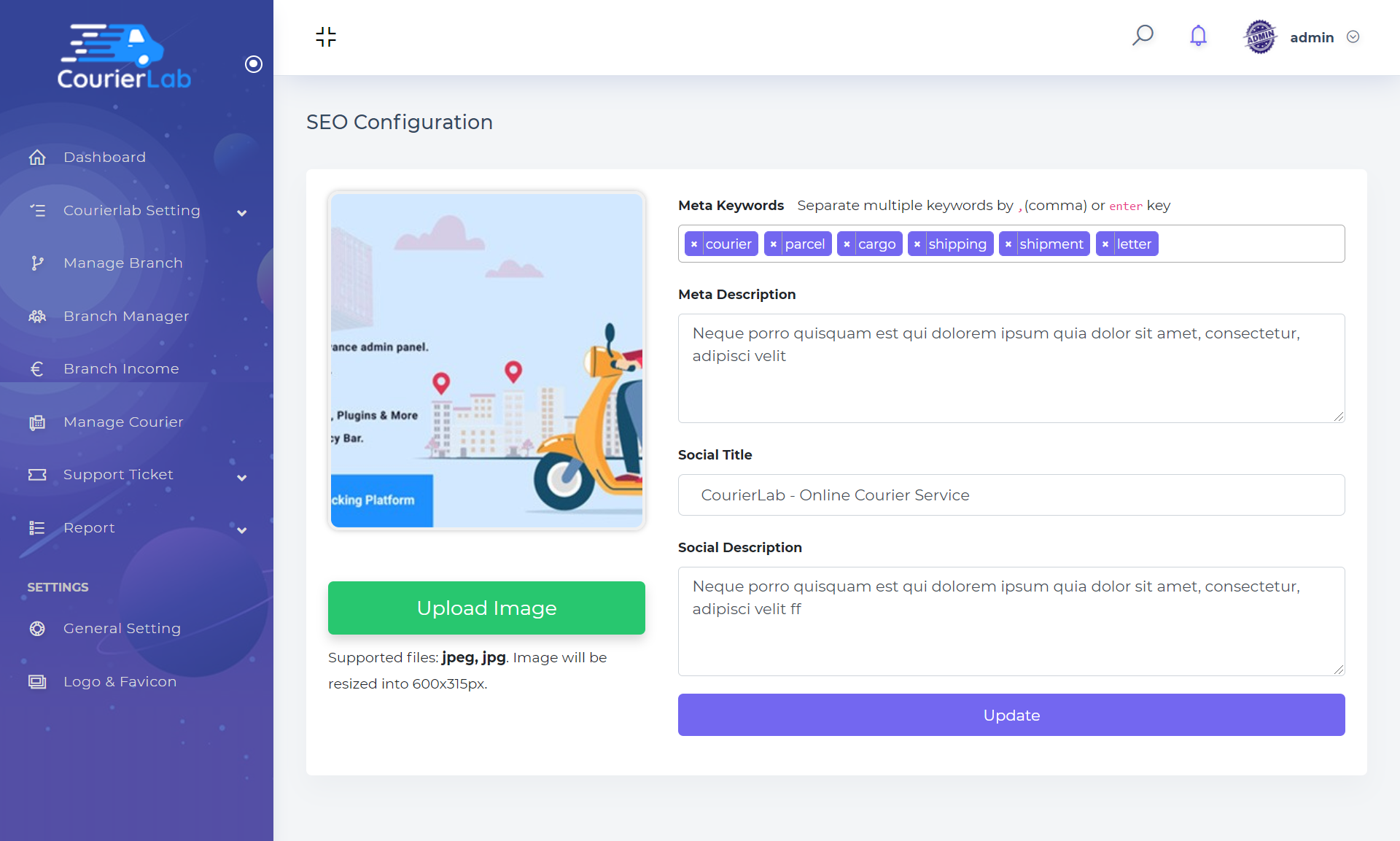Screen dimensions: 1400x841
Task: Open the notifications bell
Action: 1198,36
